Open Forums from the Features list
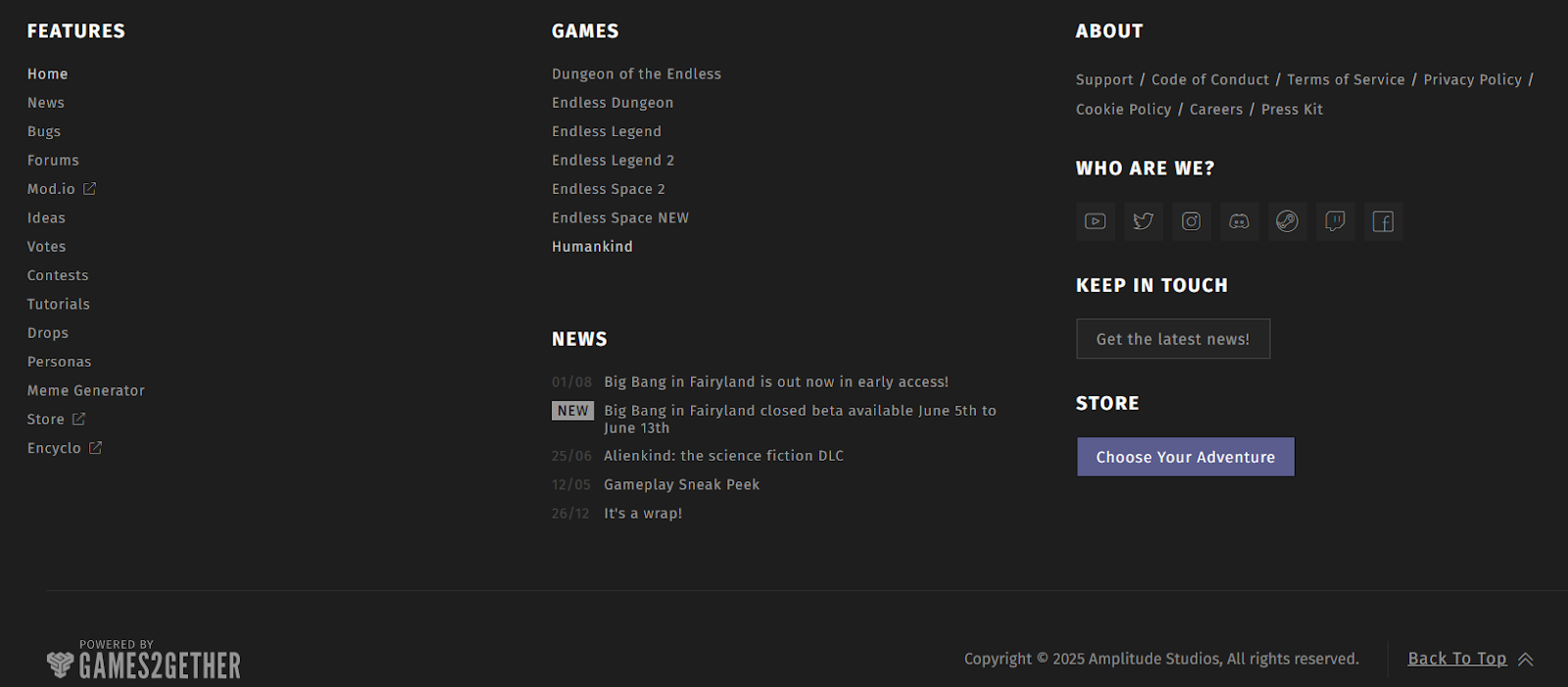This screenshot has width=1568, height=687. (x=53, y=161)
